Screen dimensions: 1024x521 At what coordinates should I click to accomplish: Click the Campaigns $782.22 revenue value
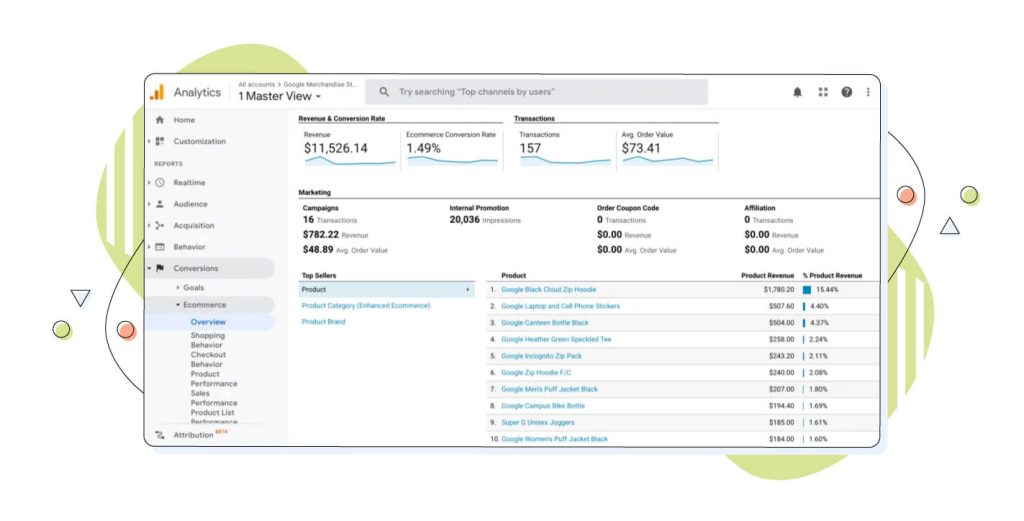tap(321, 234)
